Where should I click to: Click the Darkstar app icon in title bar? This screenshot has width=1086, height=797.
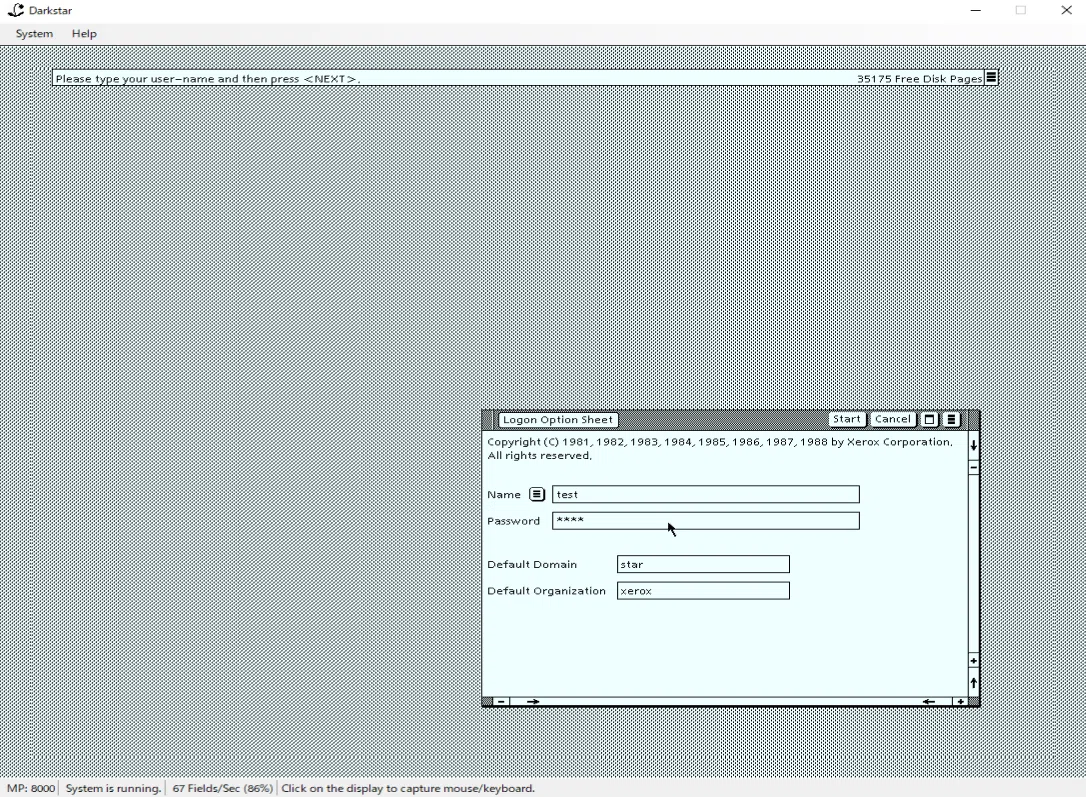pyautogui.click(x=15, y=10)
